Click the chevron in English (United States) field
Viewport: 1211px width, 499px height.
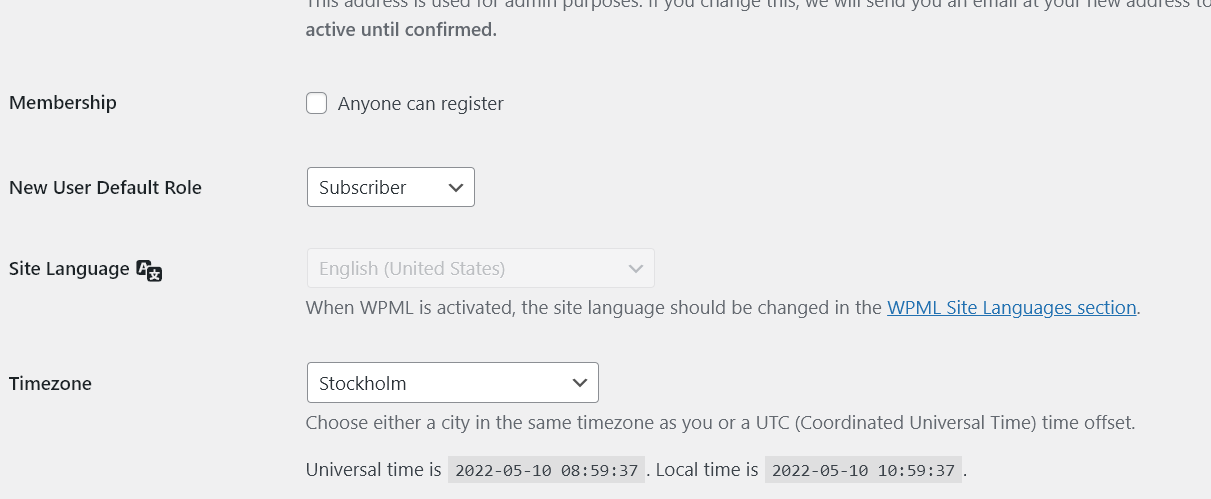tap(635, 269)
